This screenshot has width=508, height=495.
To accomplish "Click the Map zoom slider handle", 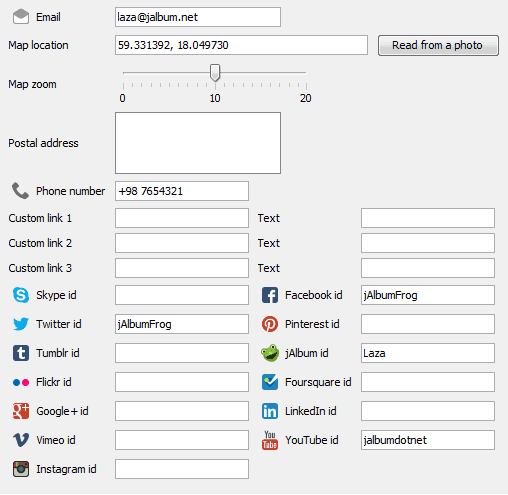I will coord(215,73).
